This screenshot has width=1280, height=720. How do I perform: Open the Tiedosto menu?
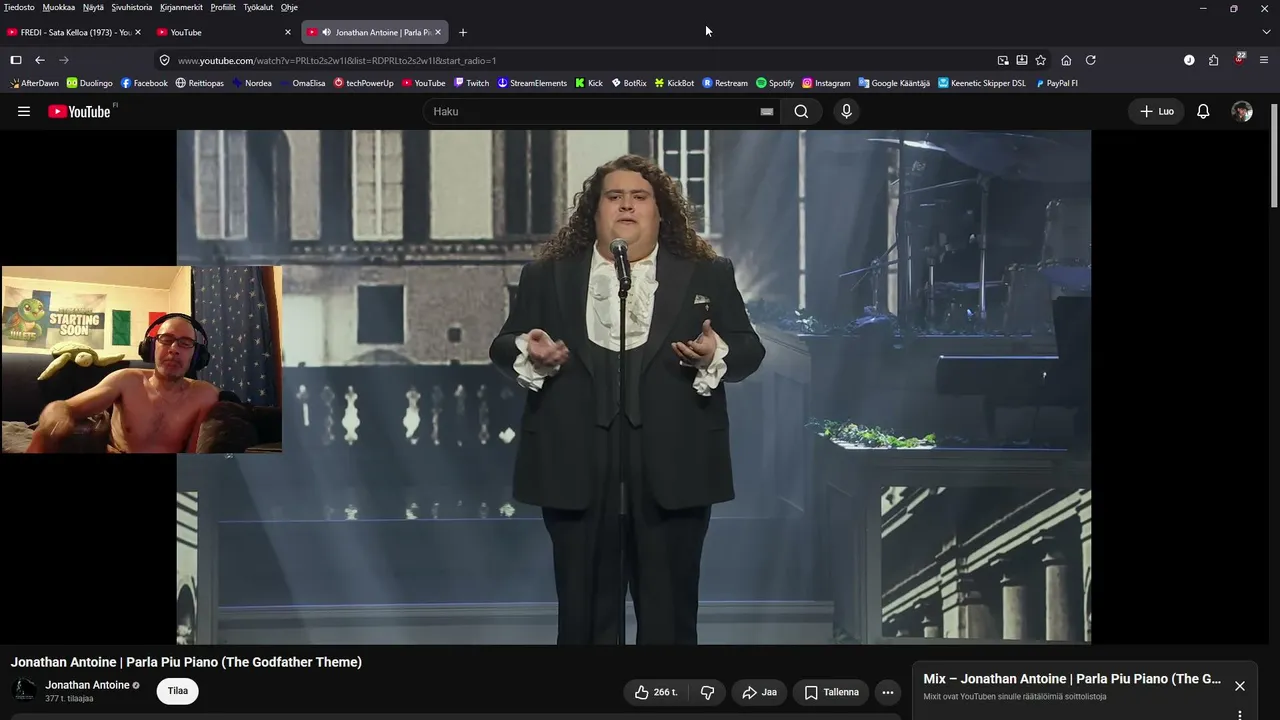[19, 7]
